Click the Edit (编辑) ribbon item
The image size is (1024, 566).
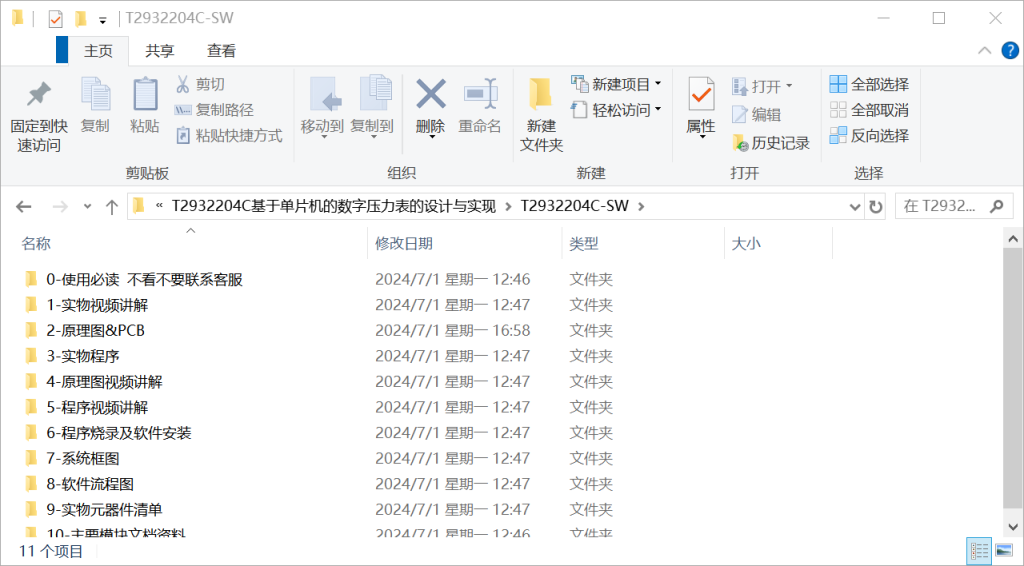point(756,115)
